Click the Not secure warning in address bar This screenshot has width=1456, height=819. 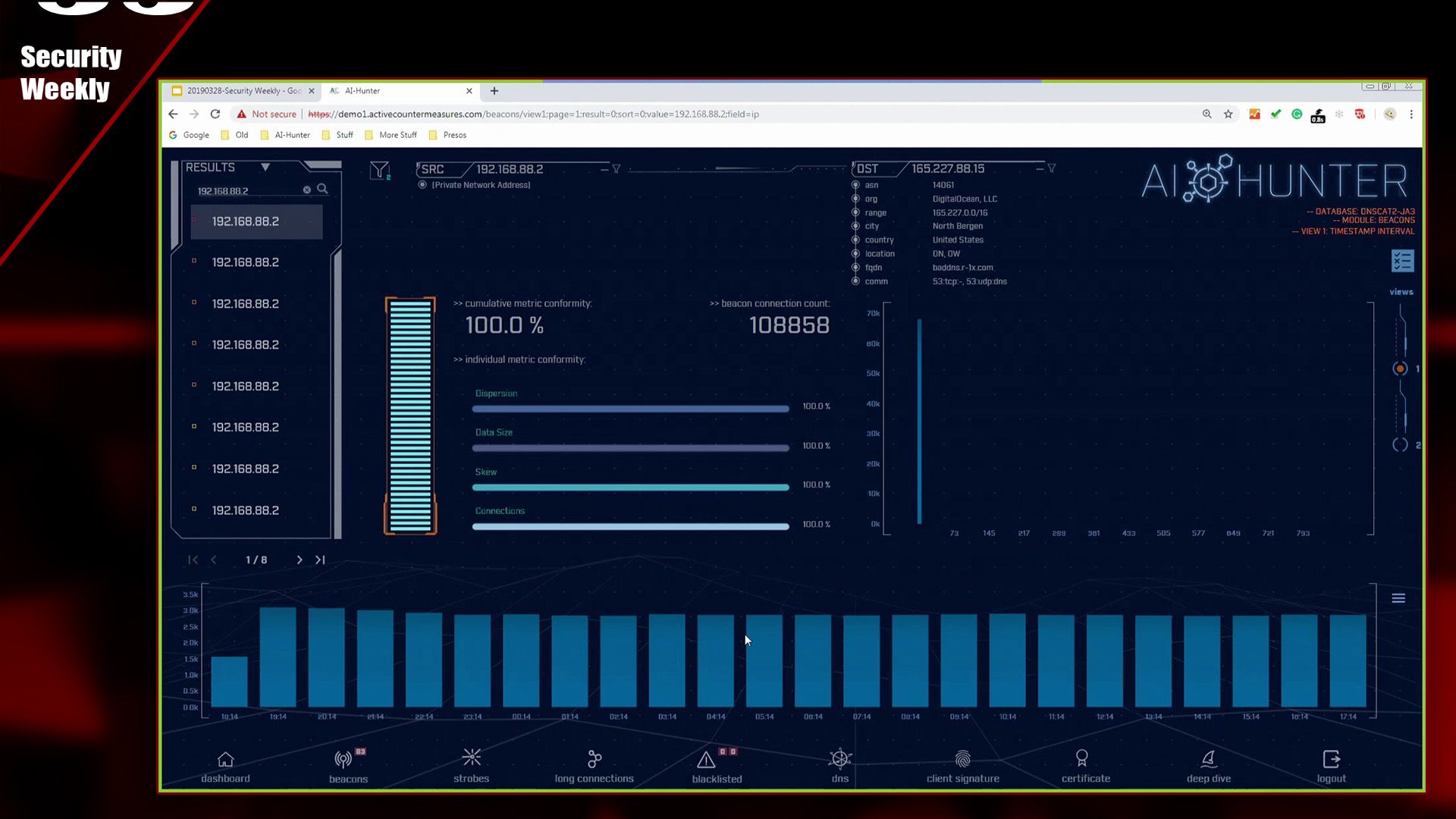(x=266, y=114)
